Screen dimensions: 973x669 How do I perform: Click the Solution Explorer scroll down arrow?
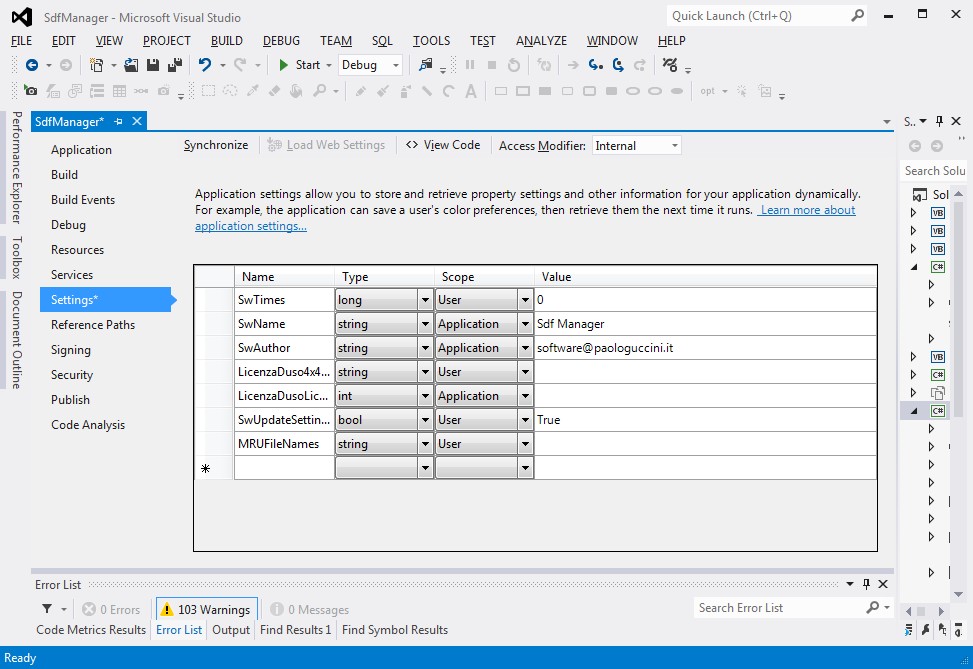click(958, 595)
